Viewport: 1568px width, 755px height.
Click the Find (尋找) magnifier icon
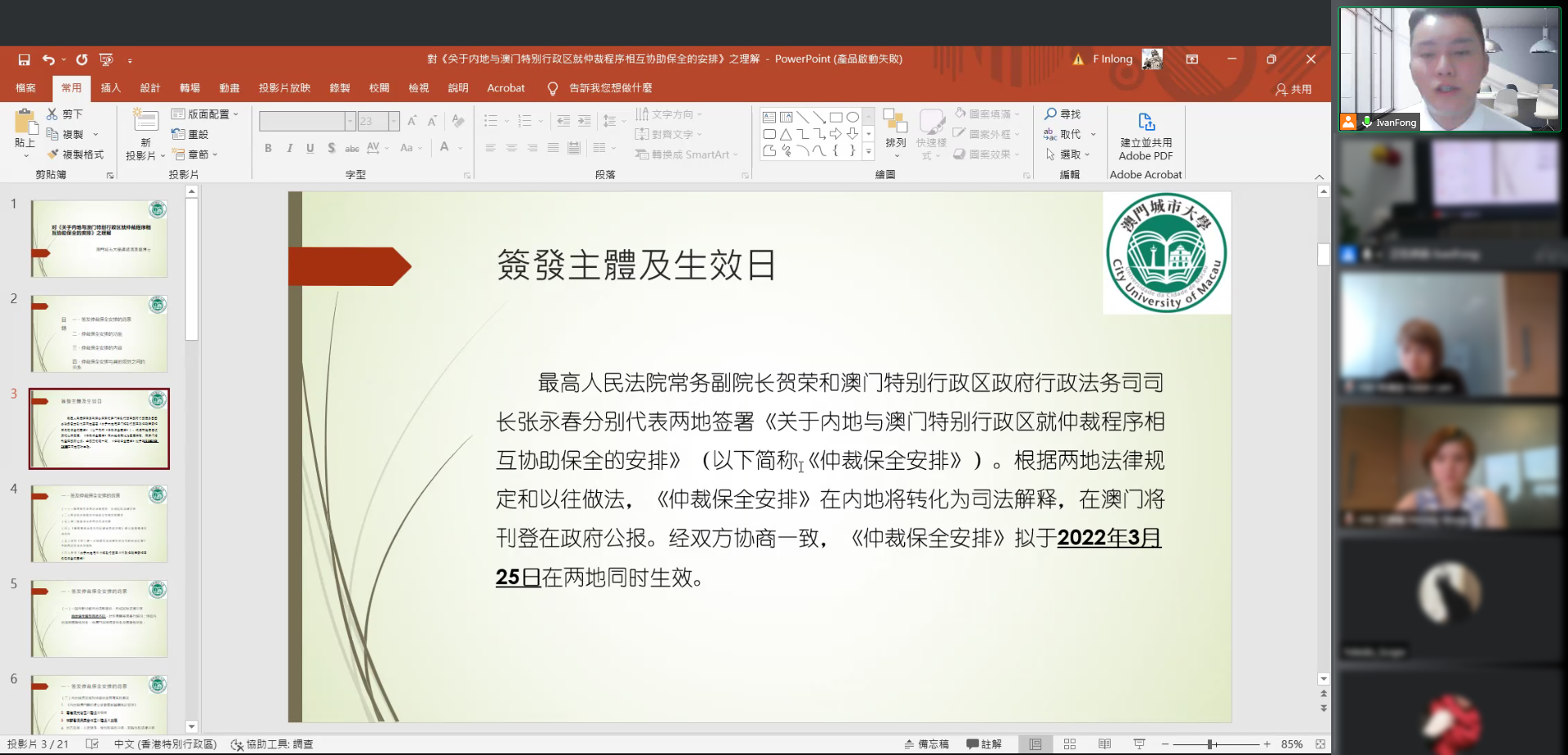(x=1050, y=114)
